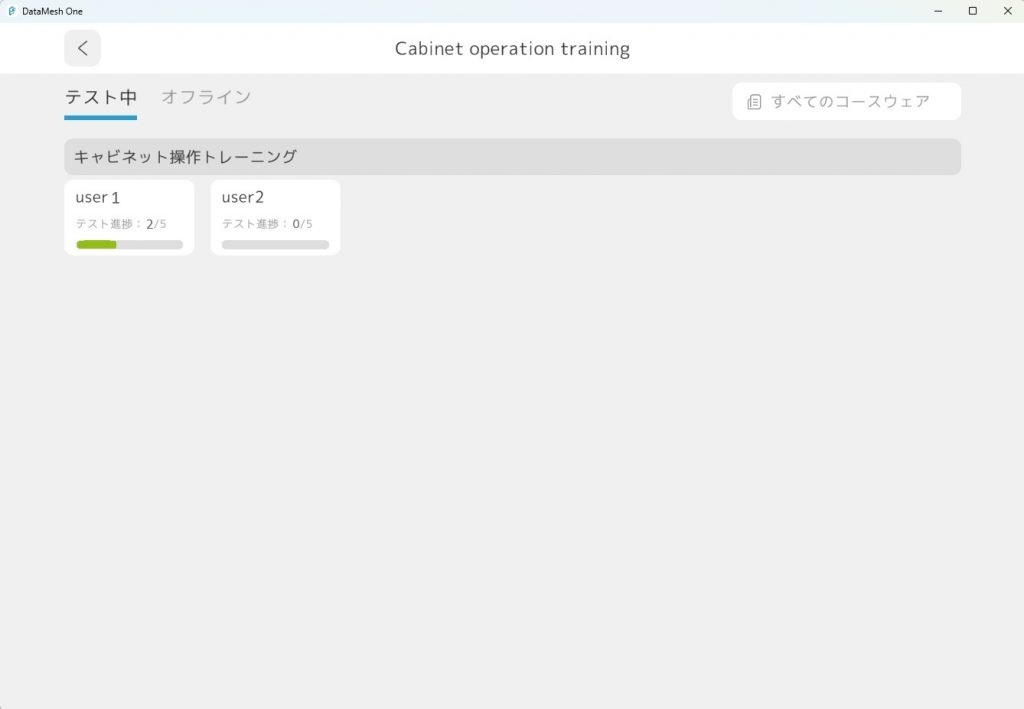Click the DataMesh One title bar text
The image size is (1024, 709).
pos(52,11)
